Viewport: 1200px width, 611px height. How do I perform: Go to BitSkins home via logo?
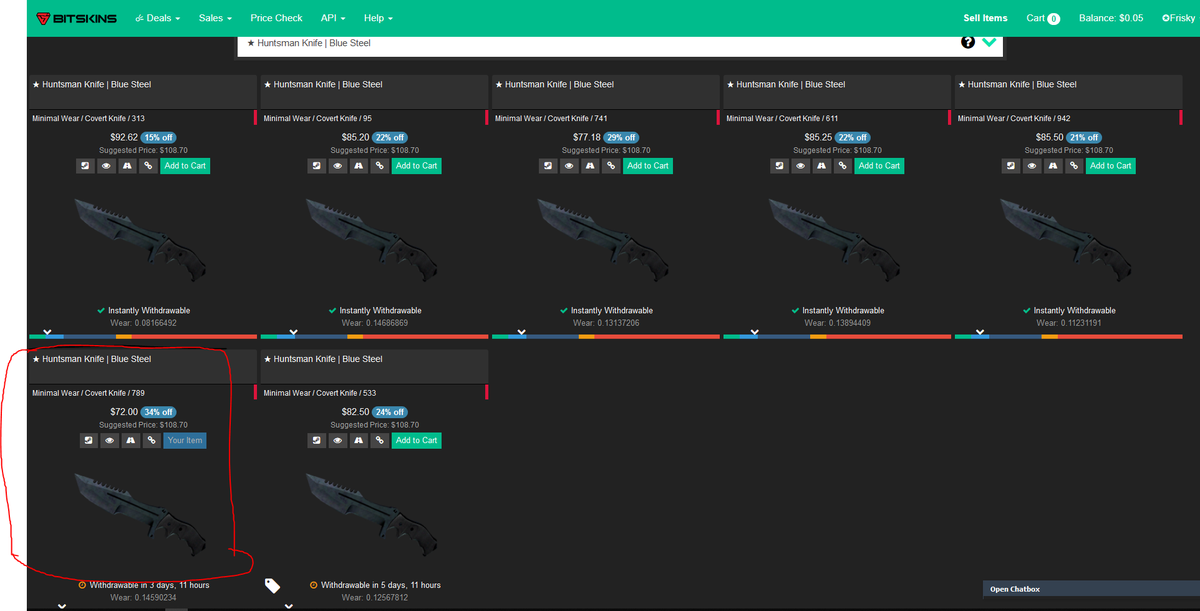[77, 18]
